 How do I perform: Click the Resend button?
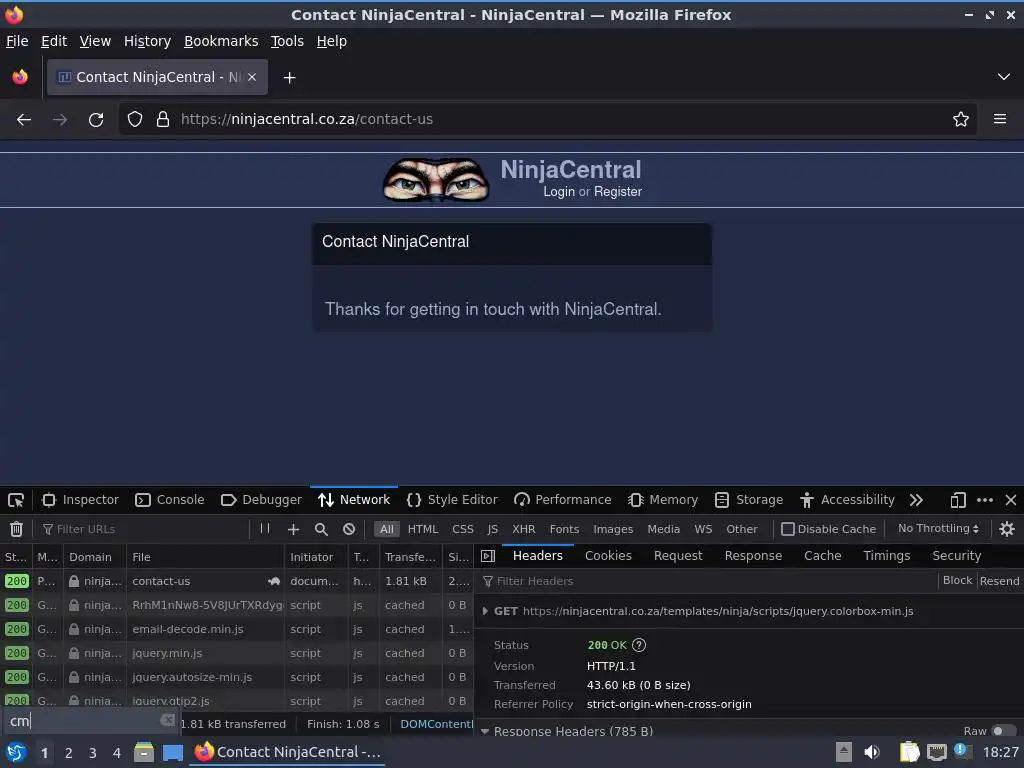[x=999, y=581]
